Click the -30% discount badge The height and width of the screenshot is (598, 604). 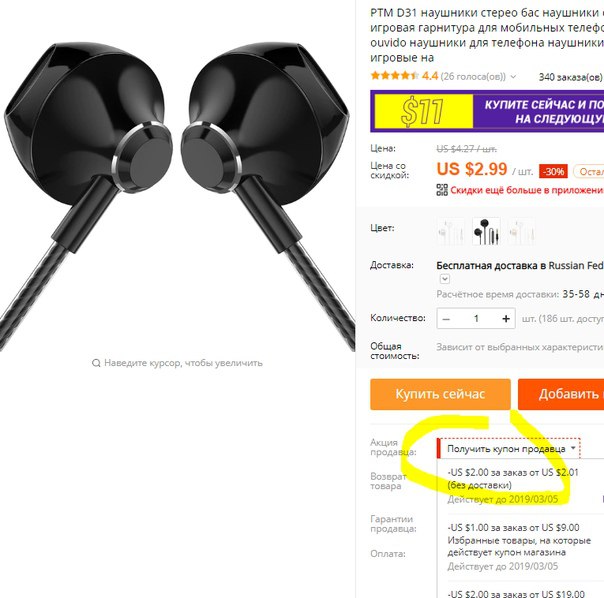pos(554,171)
